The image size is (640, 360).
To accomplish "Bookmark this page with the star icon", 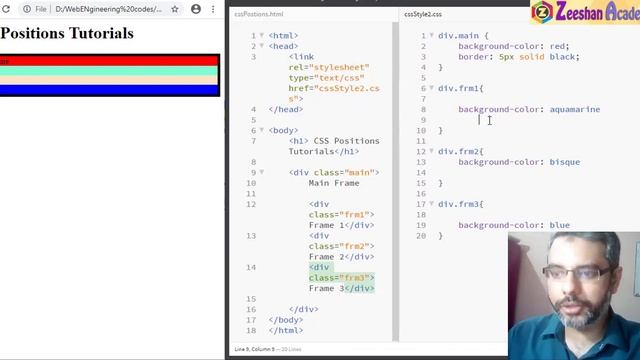I will 175,9.
